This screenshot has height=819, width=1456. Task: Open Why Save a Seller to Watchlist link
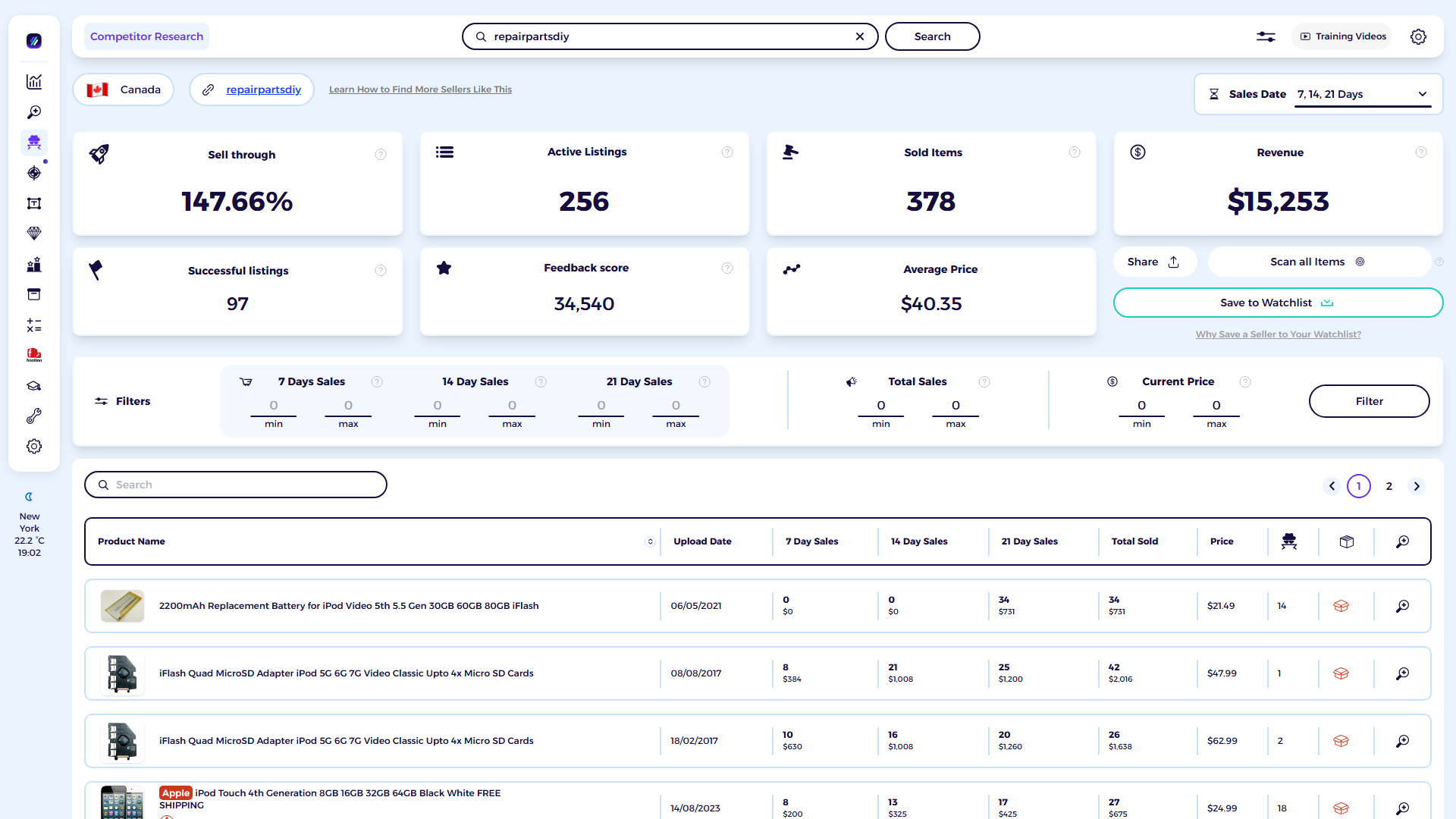1278,334
